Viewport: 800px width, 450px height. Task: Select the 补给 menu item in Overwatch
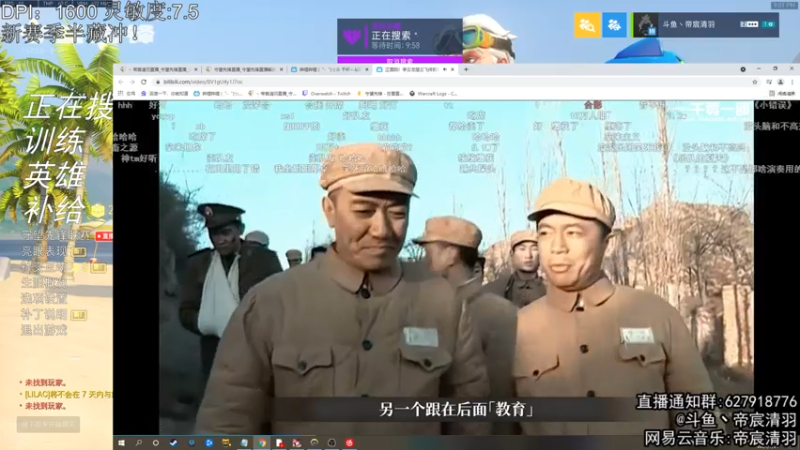(x=55, y=209)
